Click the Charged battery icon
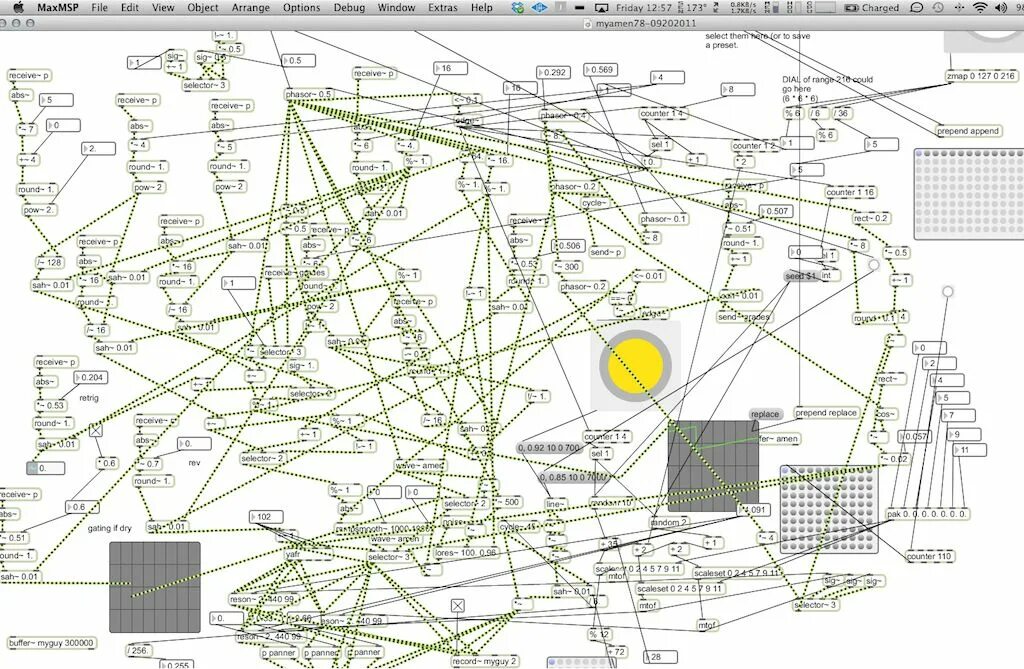This screenshot has width=1024, height=669. point(871,8)
